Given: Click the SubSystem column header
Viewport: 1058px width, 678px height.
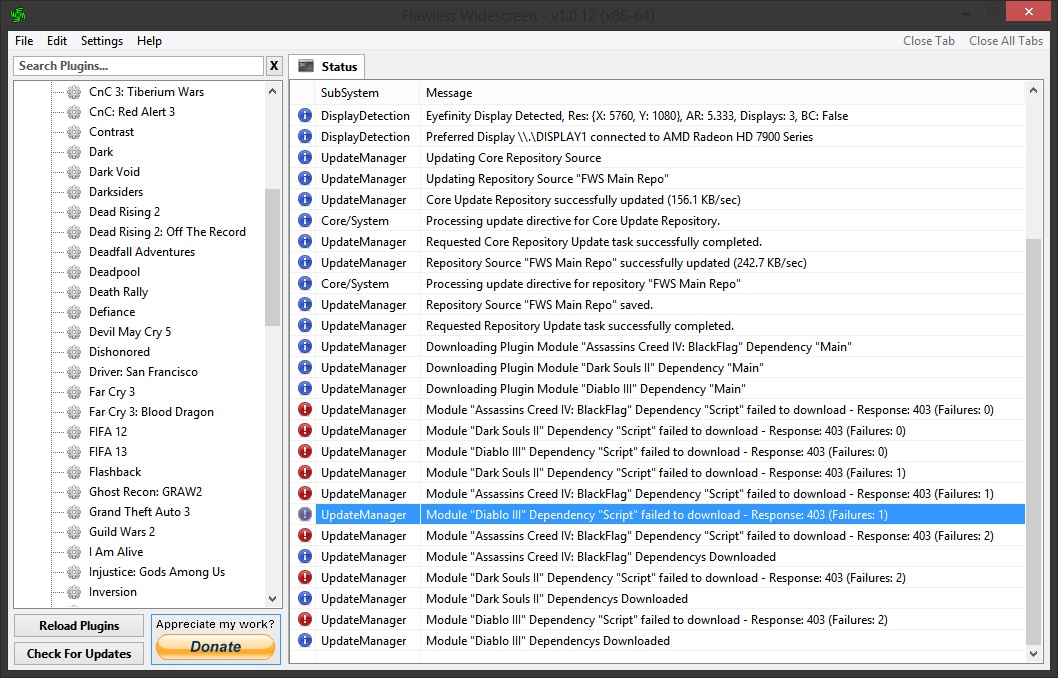Looking at the screenshot, I should 367,92.
